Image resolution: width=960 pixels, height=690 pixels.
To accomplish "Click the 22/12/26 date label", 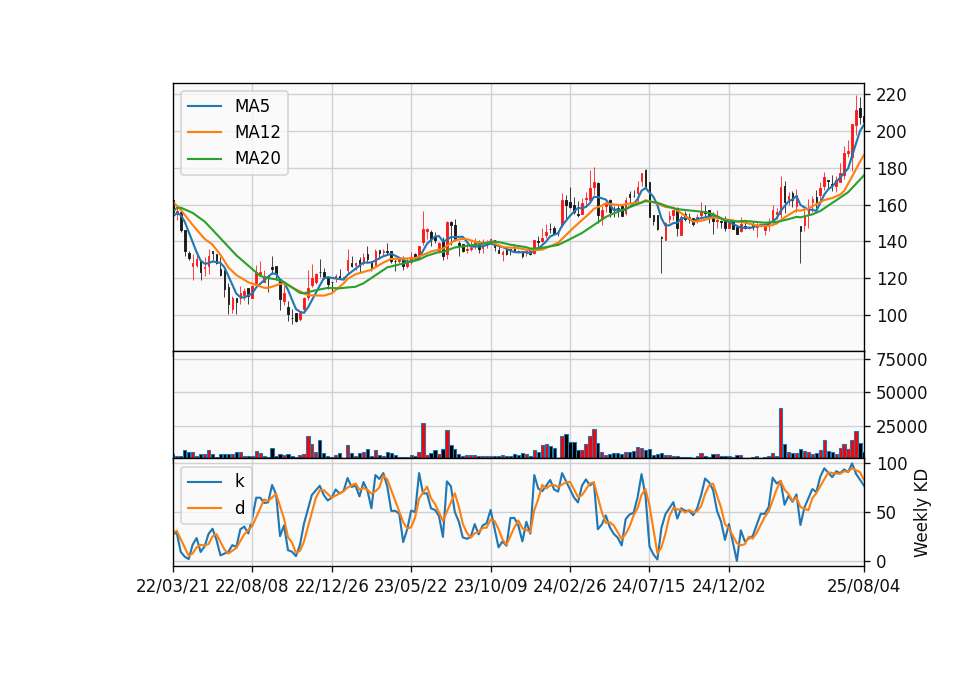I will point(332,586).
